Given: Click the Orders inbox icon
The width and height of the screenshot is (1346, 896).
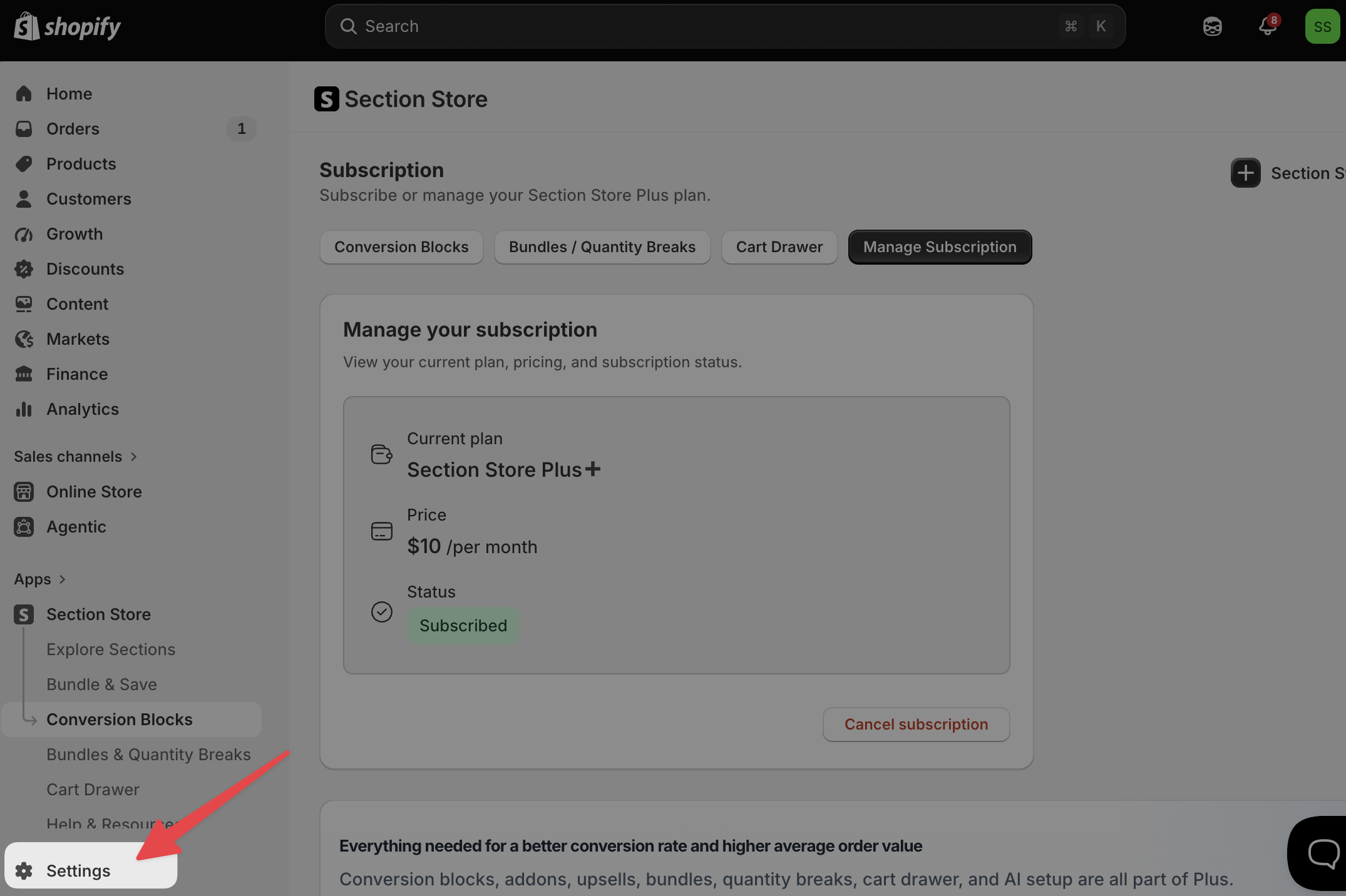Looking at the screenshot, I should tap(24, 129).
